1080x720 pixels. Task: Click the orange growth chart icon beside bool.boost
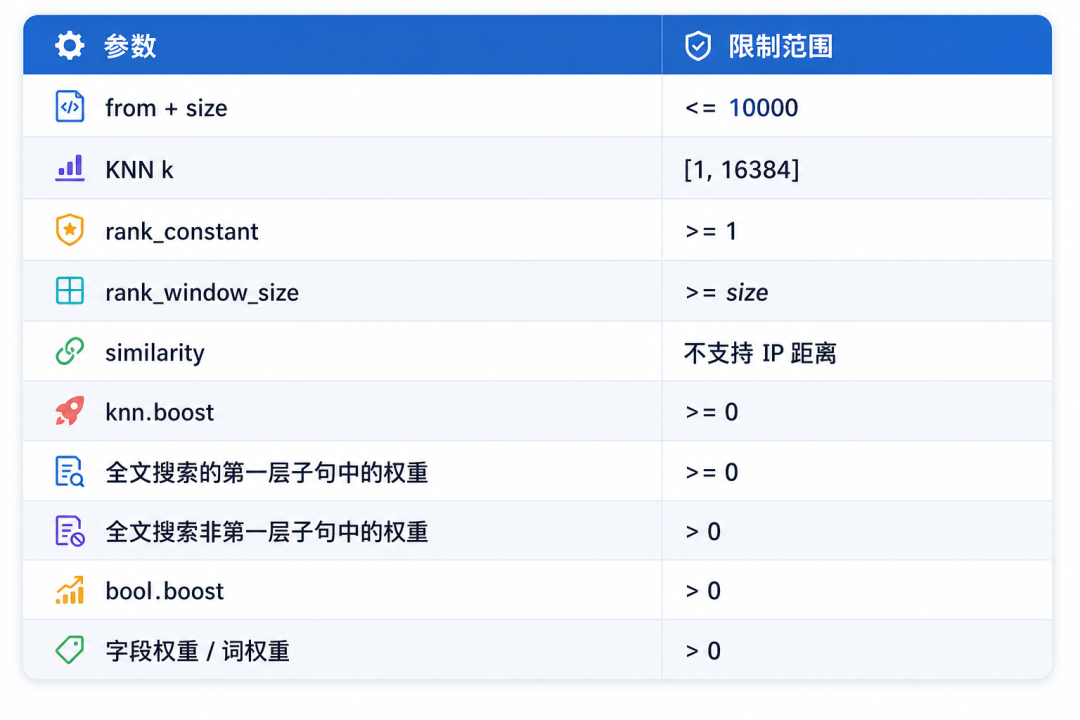point(70,590)
